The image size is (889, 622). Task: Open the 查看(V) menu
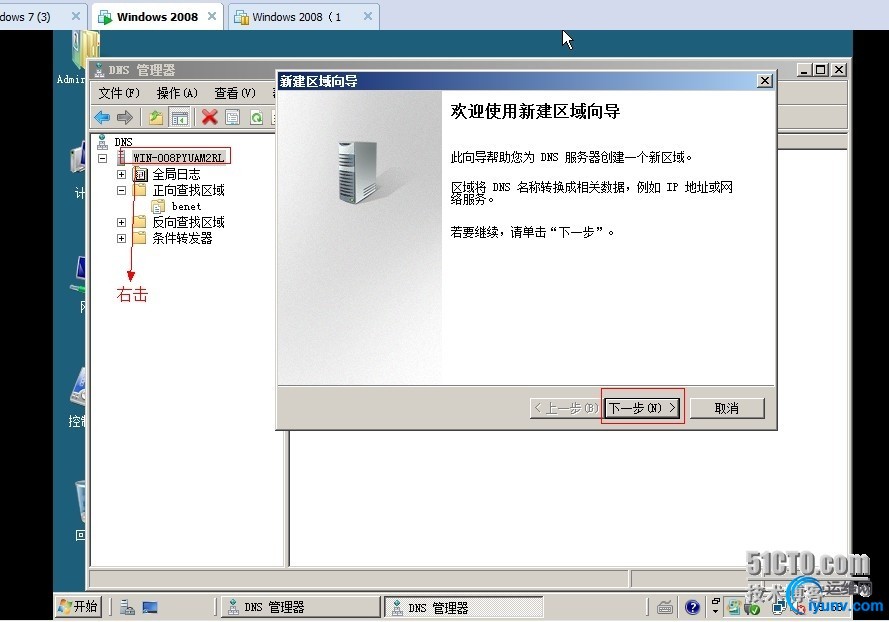coord(235,93)
